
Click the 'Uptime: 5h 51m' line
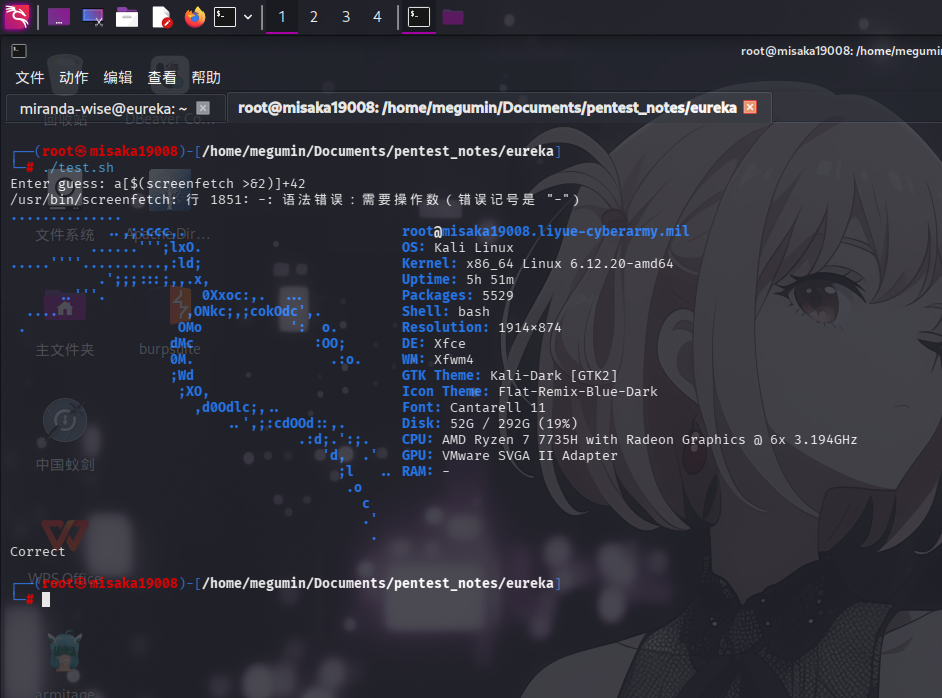pyautogui.click(x=458, y=279)
